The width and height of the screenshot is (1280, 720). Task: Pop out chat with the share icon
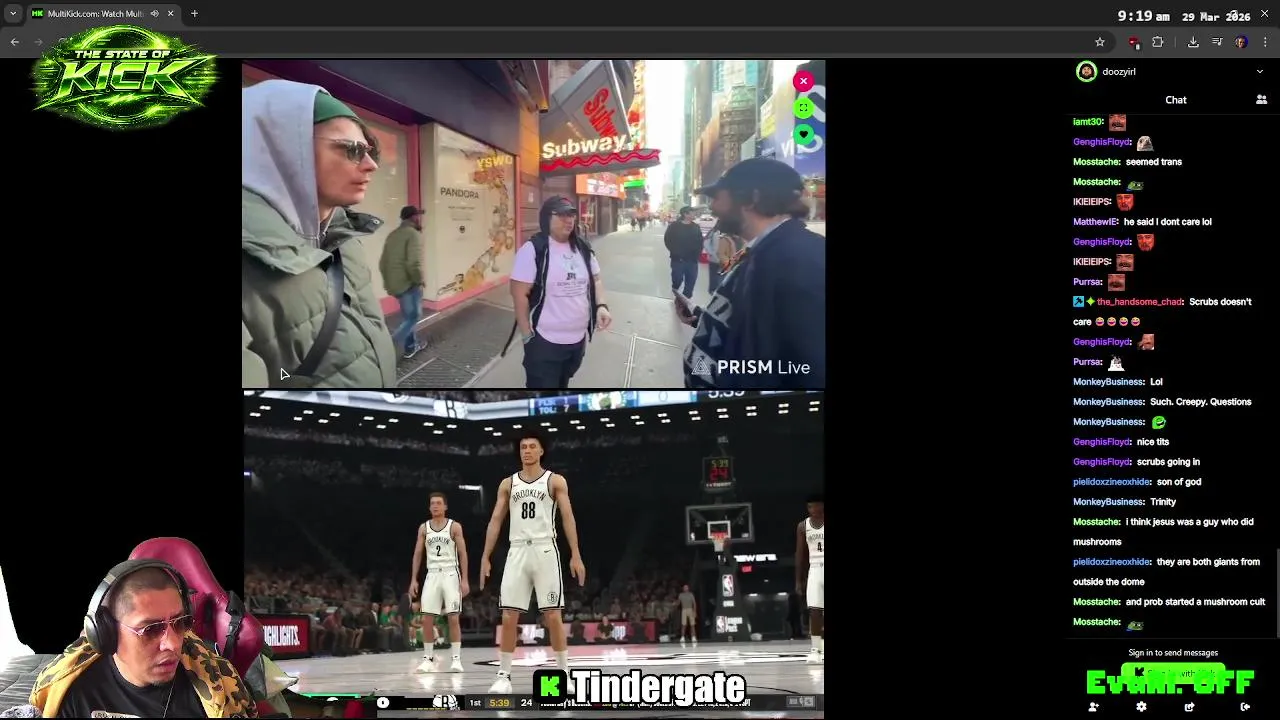pyautogui.click(x=1189, y=707)
